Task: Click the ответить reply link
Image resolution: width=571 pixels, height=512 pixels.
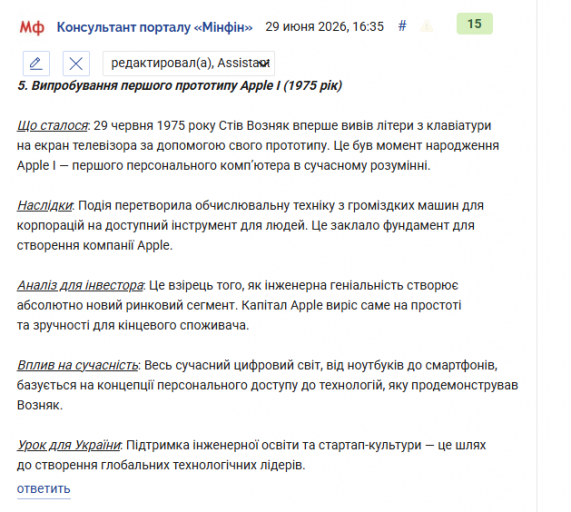Action: [x=43, y=488]
